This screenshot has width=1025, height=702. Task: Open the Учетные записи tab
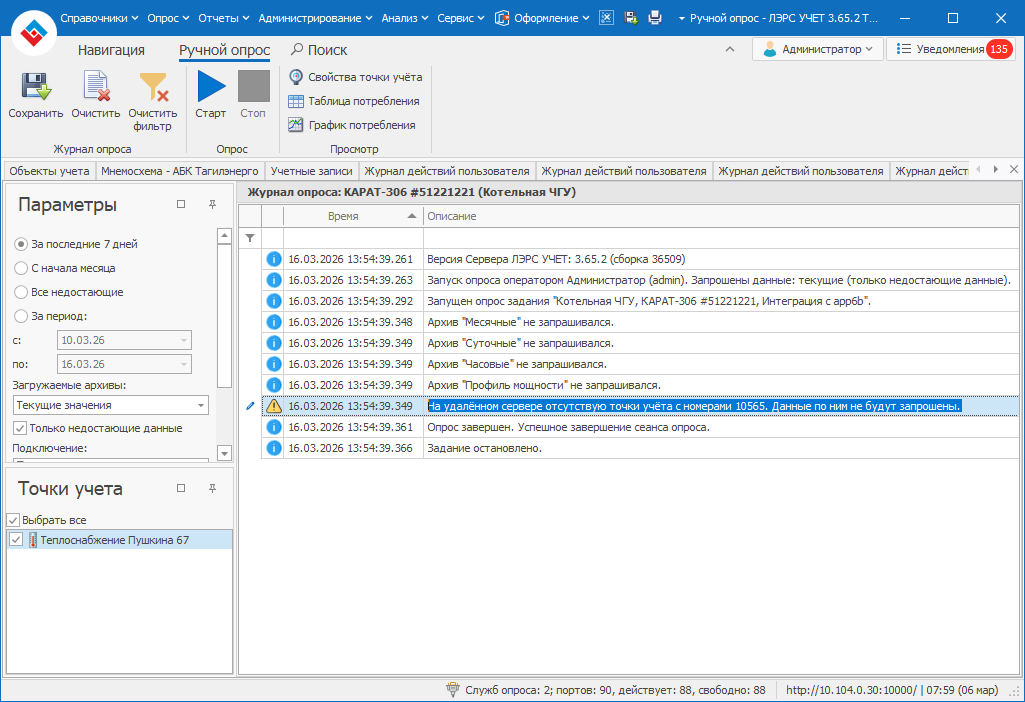(x=311, y=171)
